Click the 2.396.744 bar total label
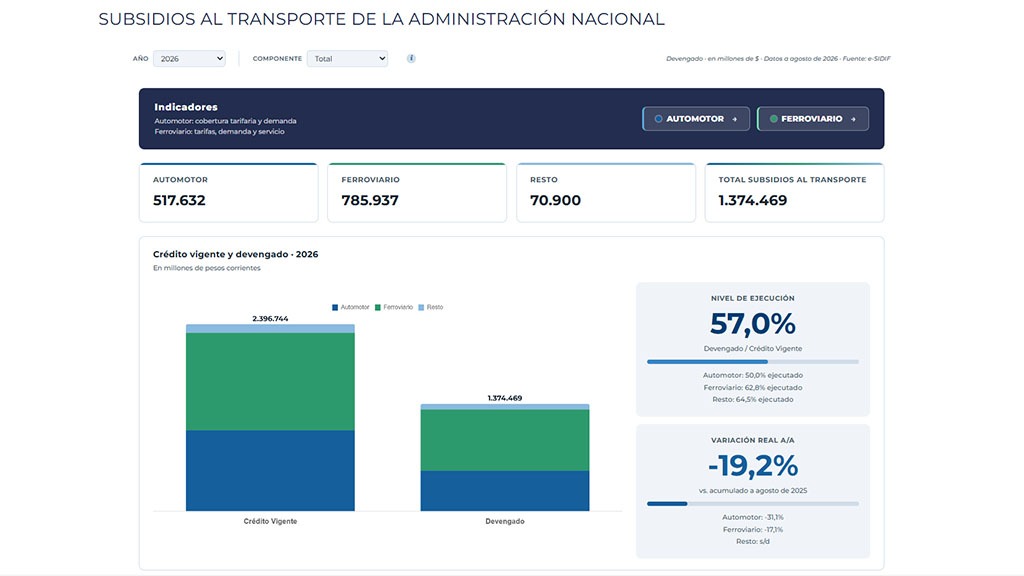 pos(270,319)
